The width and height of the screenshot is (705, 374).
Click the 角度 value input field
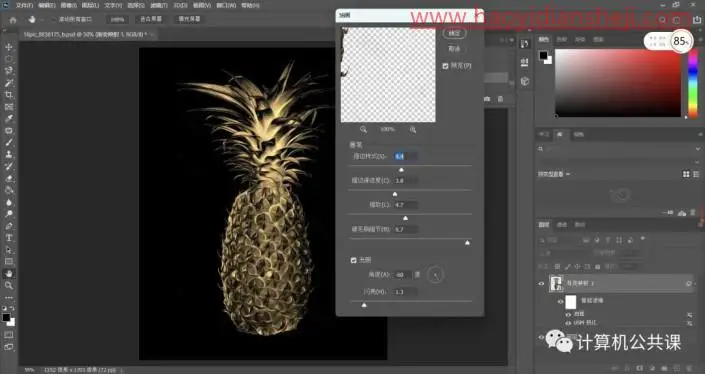tap(402, 275)
